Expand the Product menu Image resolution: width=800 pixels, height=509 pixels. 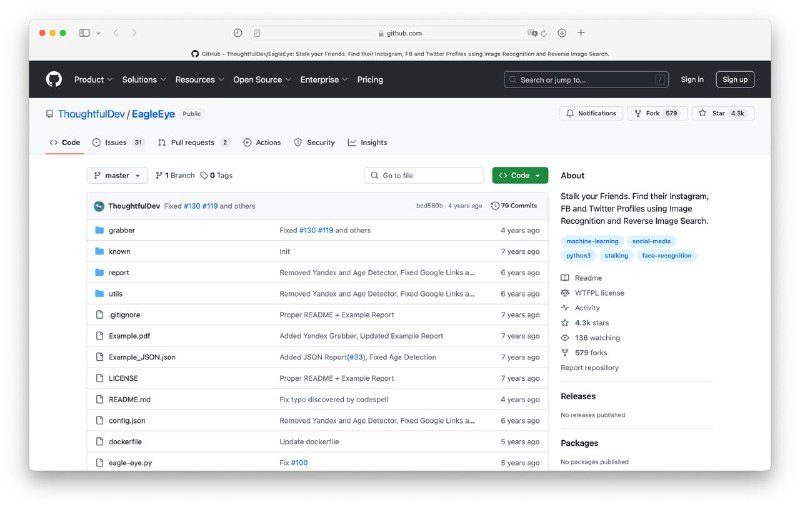click(93, 80)
